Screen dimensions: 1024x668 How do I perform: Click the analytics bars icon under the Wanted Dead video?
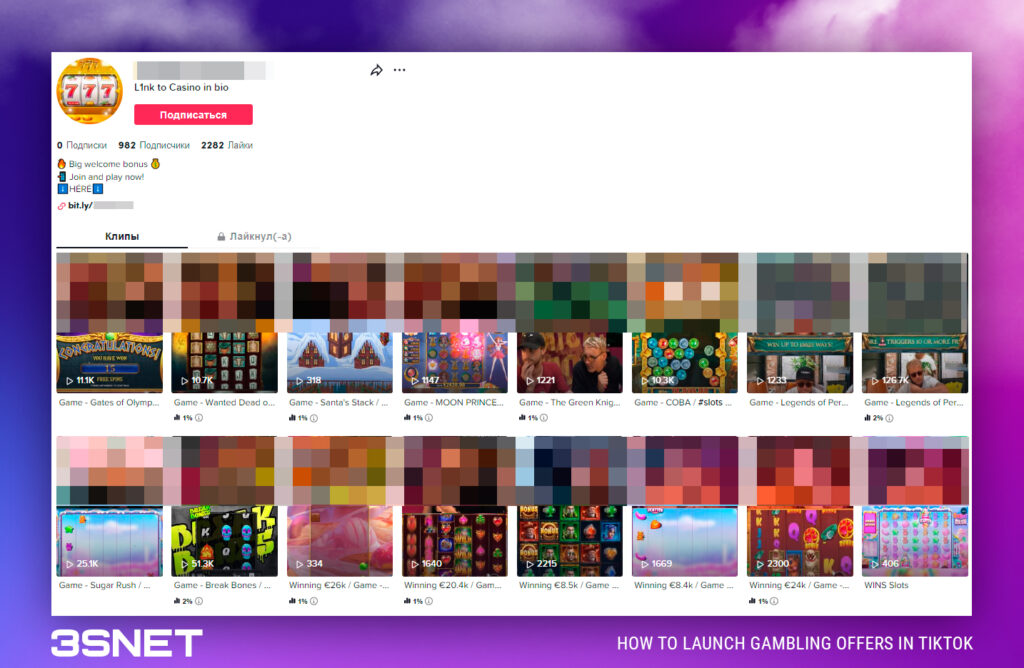pos(176,417)
